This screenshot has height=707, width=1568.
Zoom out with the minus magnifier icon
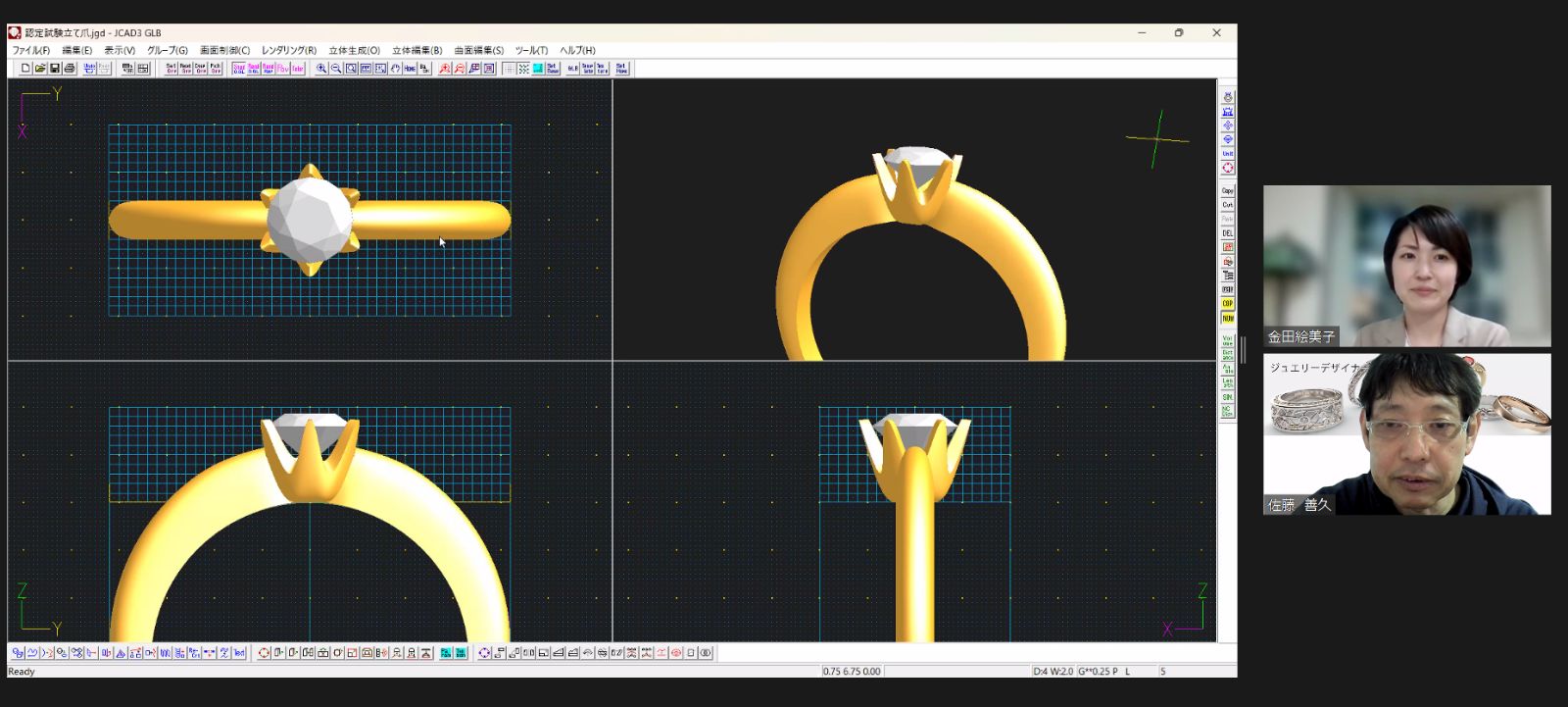[x=336, y=69]
